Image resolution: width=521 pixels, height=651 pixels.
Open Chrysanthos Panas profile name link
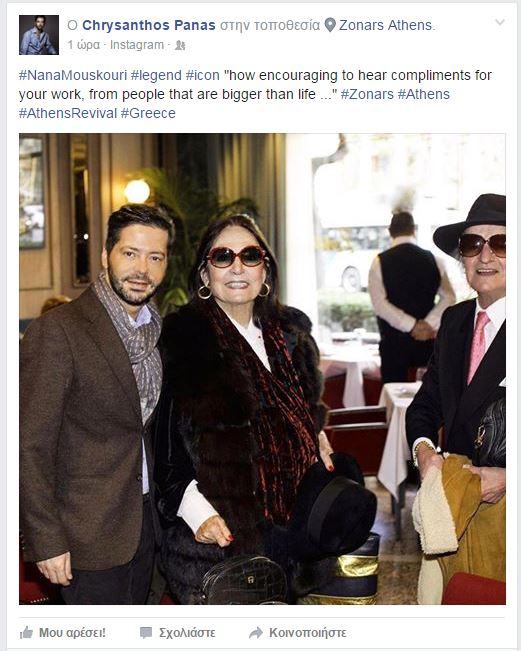149,25
